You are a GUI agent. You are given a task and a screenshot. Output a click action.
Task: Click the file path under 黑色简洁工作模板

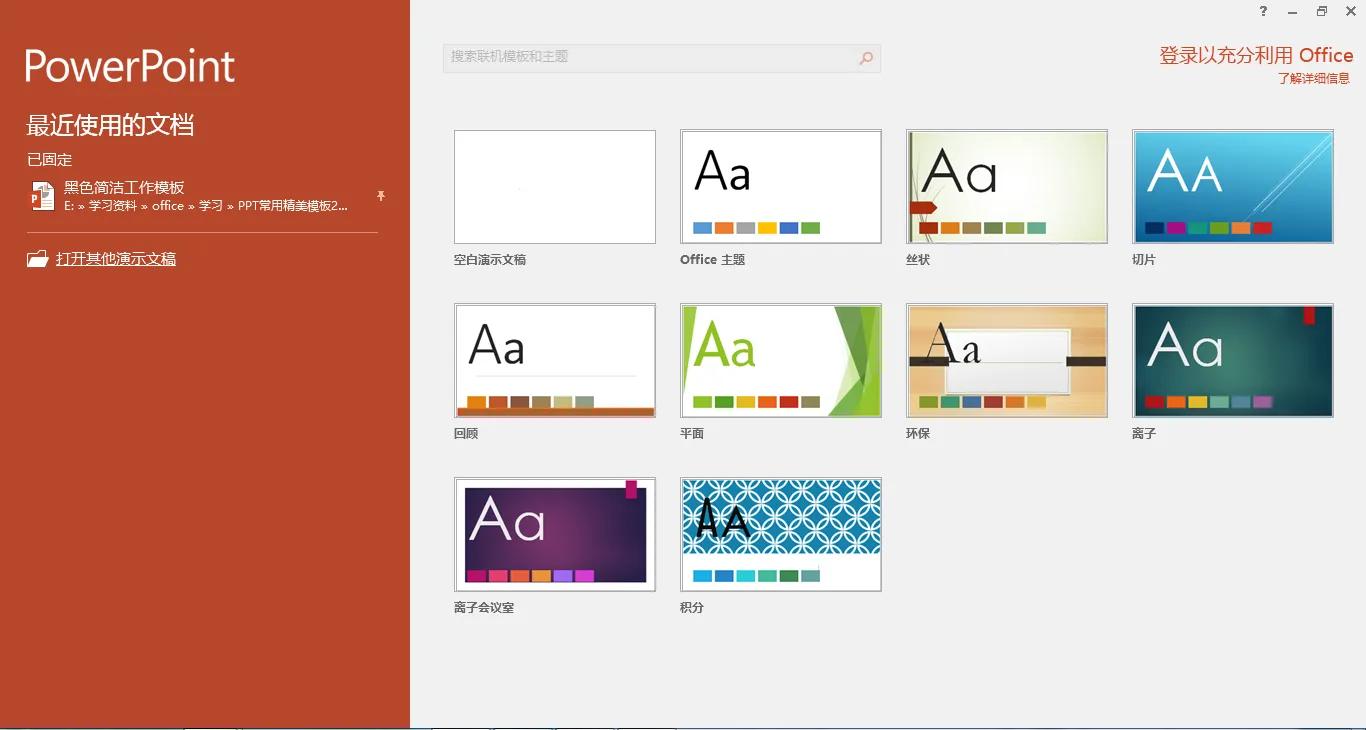pos(206,206)
